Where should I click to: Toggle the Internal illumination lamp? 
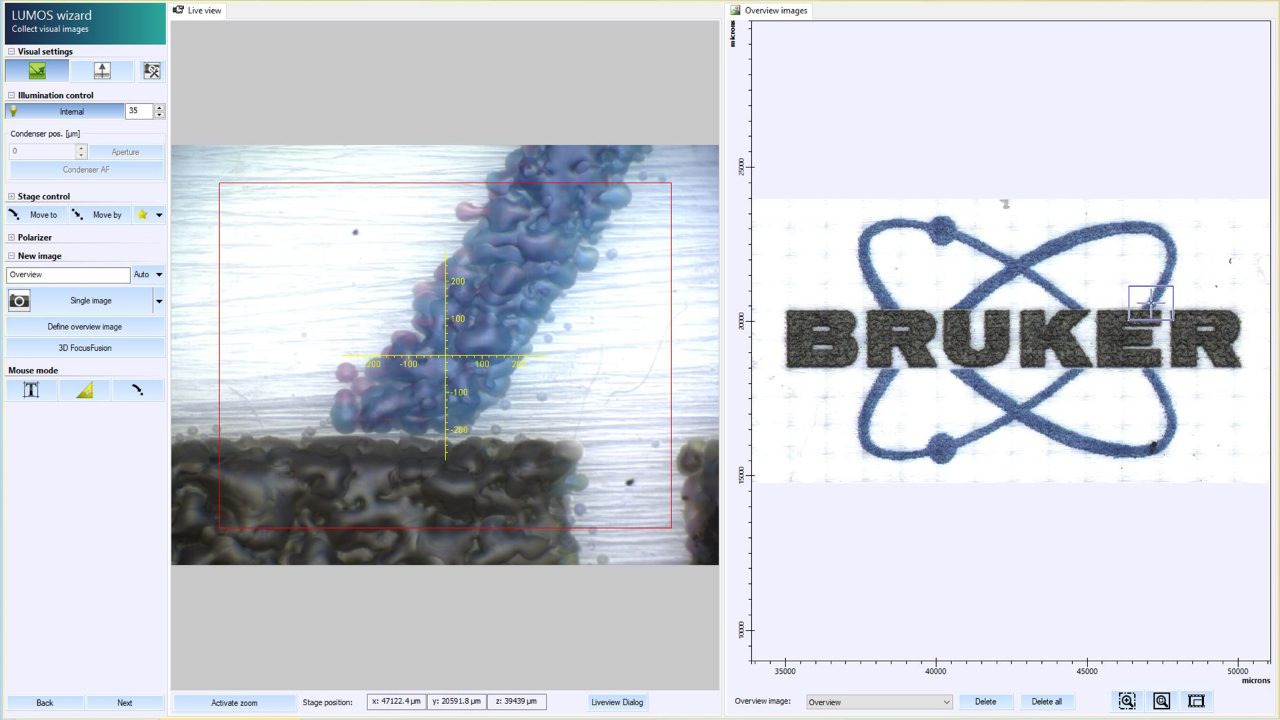click(x=65, y=111)
